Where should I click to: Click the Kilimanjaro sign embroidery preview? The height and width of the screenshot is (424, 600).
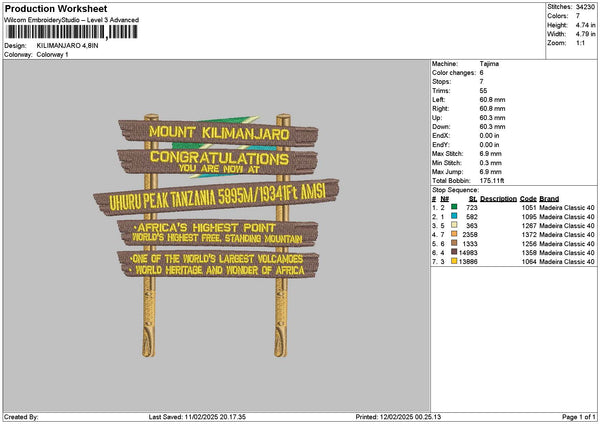pyautogui.click(x=216, y=235)
